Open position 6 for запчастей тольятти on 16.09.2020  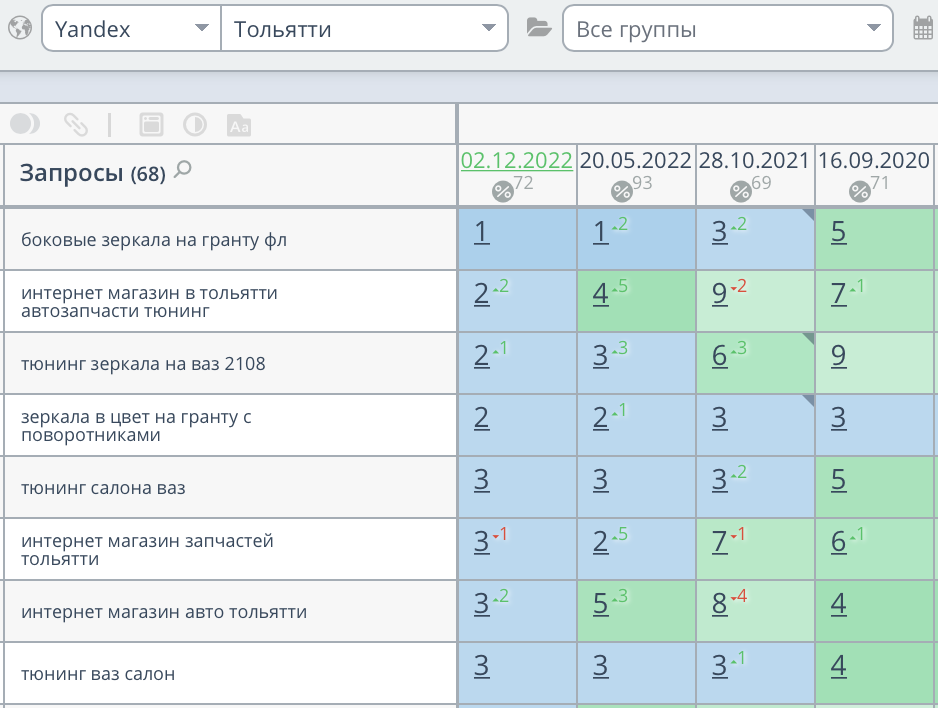(x=839, y=542)
